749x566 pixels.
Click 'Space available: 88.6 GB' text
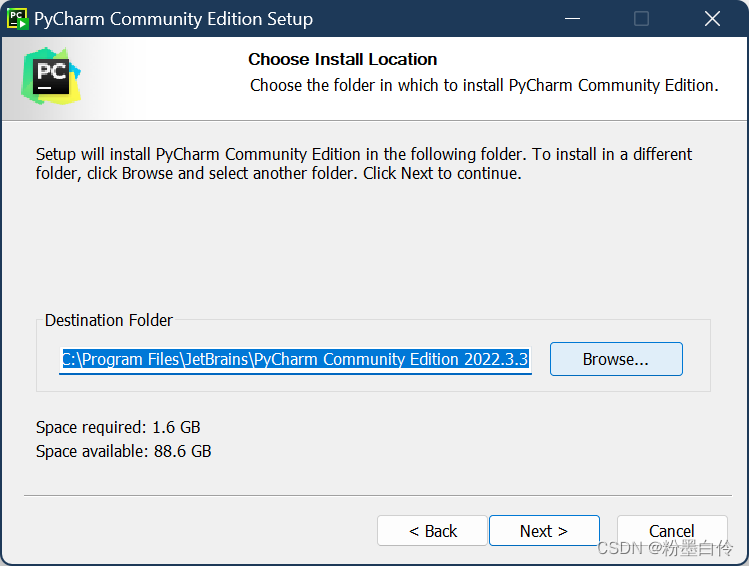click(x=123, y=451)
